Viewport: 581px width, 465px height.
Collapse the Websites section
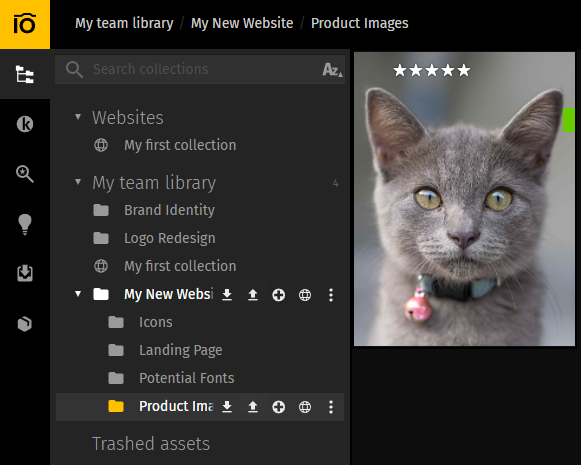pyautogui.click(x=78, y=117)
